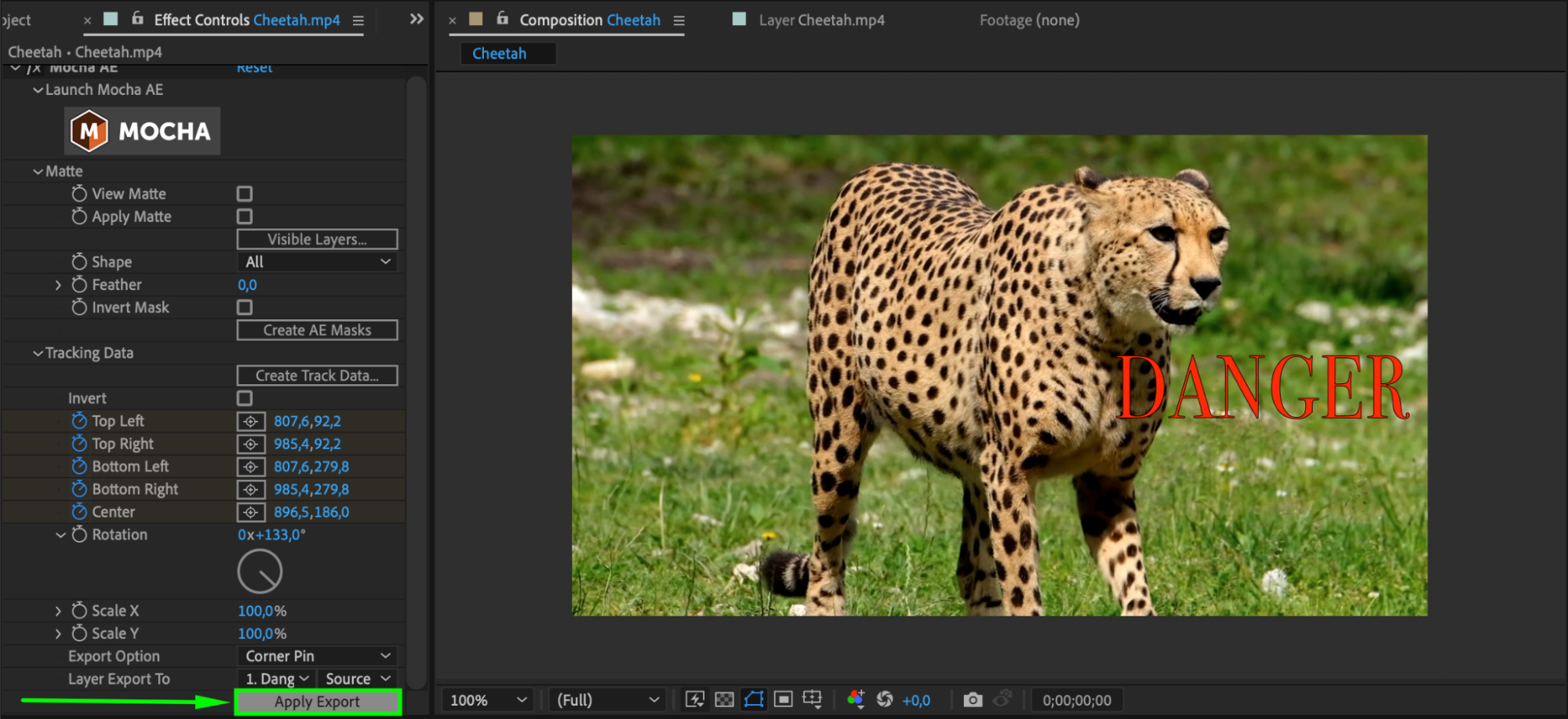
Task: Click the Rotation angle dial
Action: click(260, 572)
